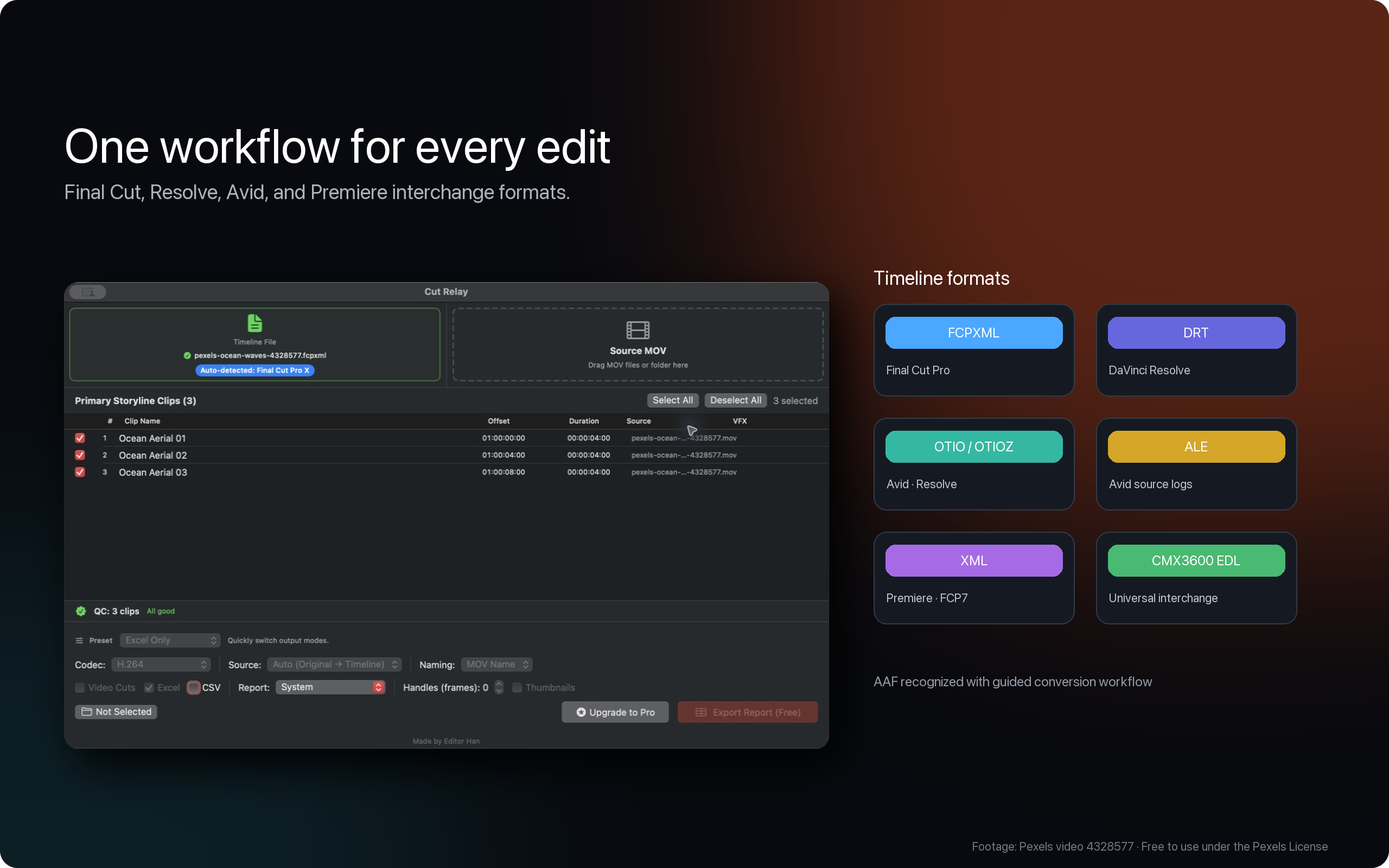This screenshot has height=868, width=1389.
Task: Click the 'Made by Editor Han' footer text
Action: pyautogui.click(x=446, y=741)
